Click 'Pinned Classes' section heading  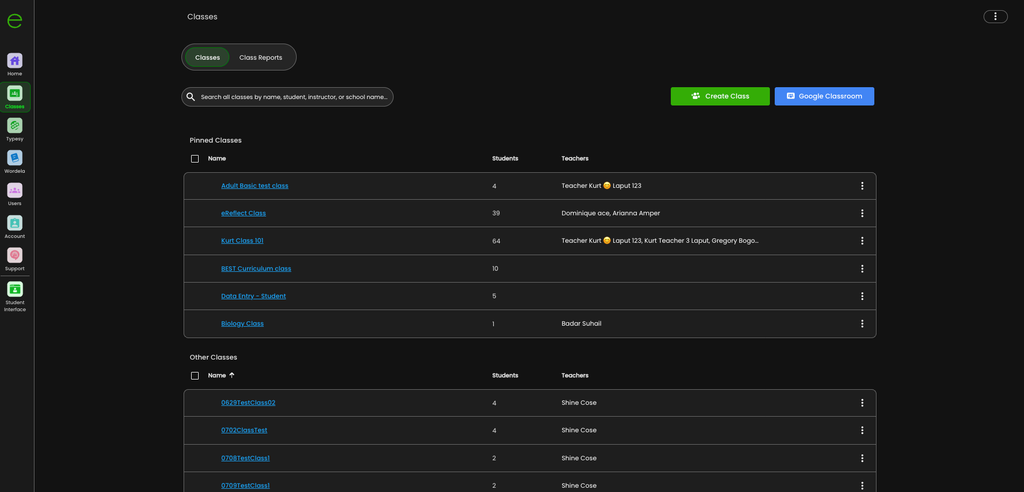click(x=216, y=140)
